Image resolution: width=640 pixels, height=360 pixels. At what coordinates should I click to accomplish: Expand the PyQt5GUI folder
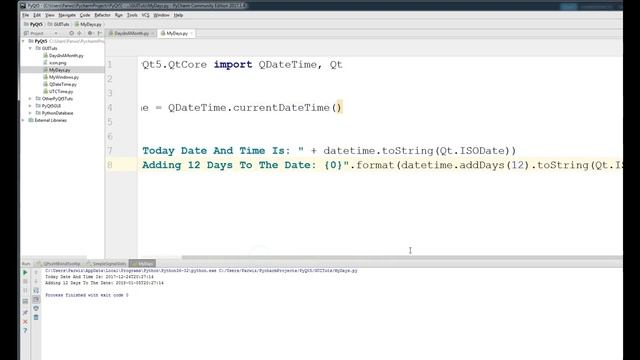pos(30,106)
